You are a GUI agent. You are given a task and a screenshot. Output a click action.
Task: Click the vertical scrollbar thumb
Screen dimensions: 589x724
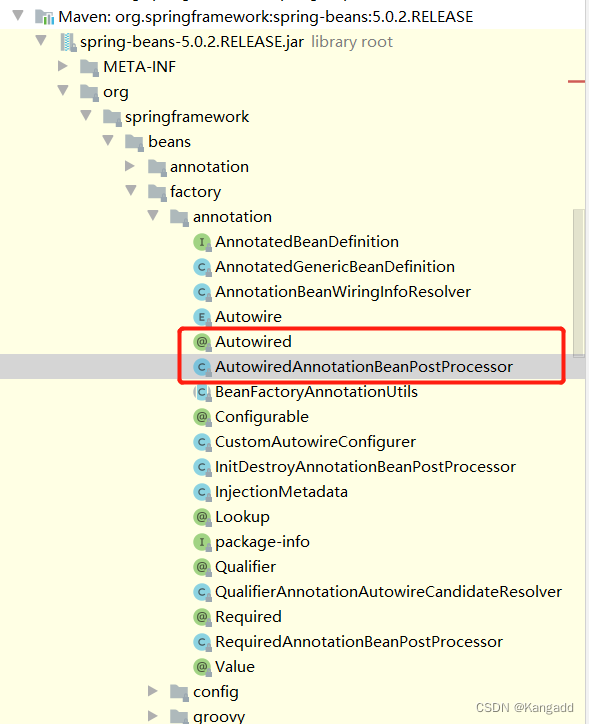point(578,283)
